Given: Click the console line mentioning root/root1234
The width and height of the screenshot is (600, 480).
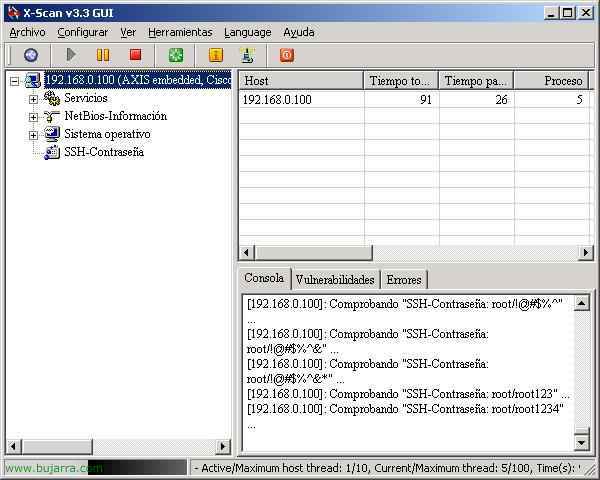Looking at the screenshot, I should pos(405,409).
